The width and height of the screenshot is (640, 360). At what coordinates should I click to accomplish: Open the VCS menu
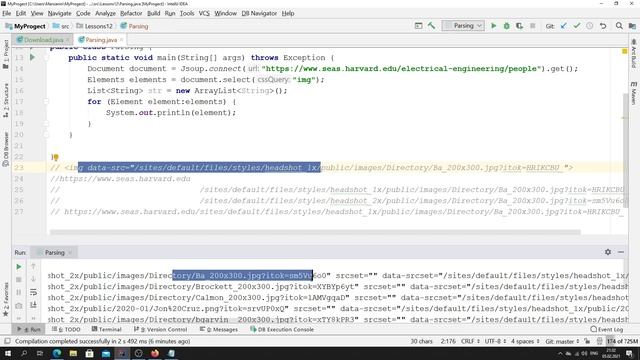(204, 13)
